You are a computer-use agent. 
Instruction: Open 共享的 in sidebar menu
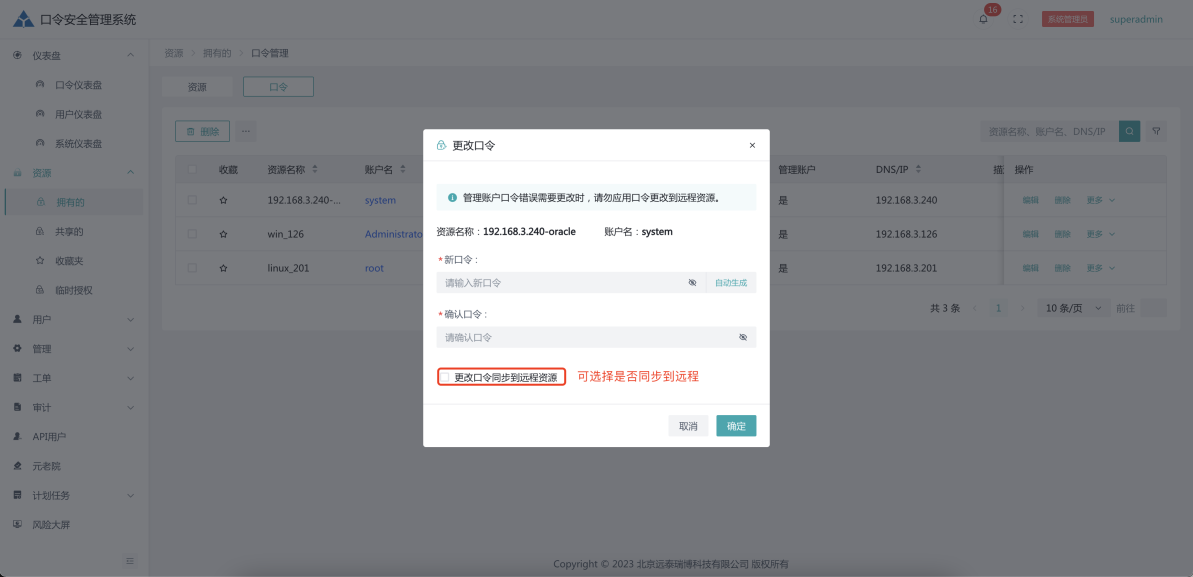click(x=69, y=231)
